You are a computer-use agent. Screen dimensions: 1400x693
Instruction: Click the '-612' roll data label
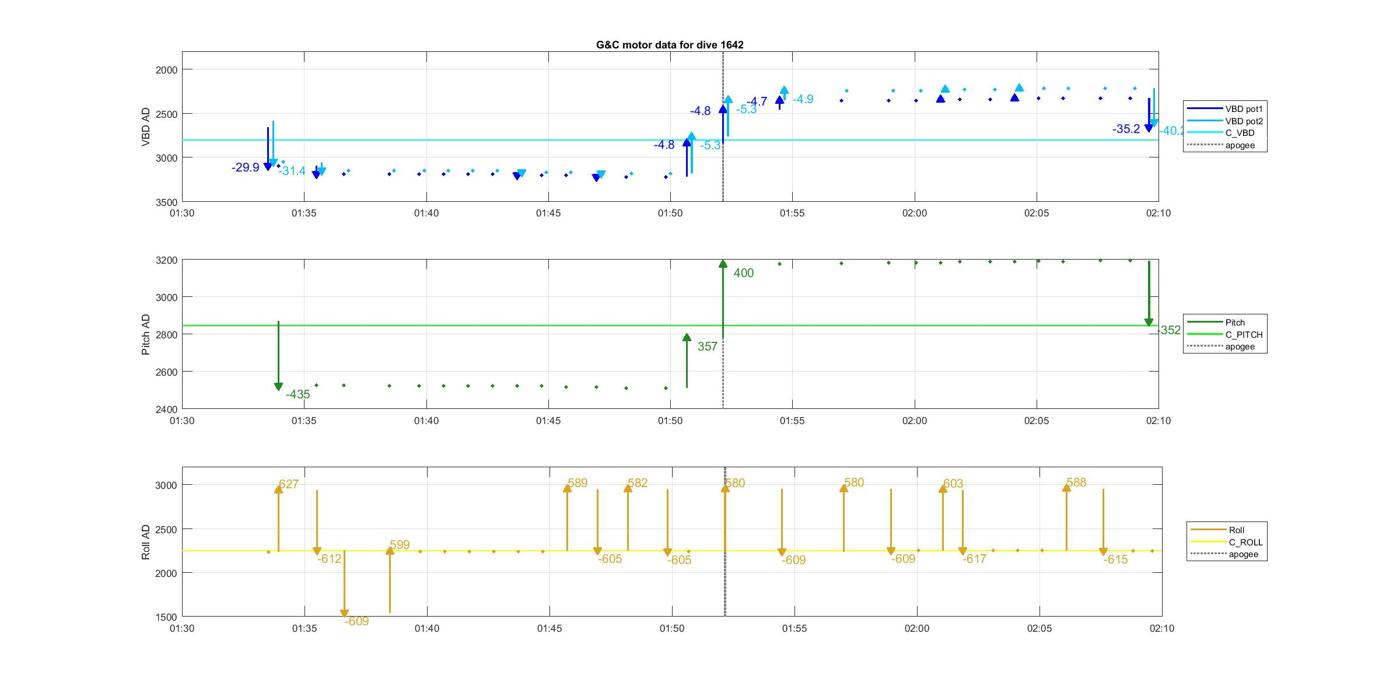(x=330, y=559)
